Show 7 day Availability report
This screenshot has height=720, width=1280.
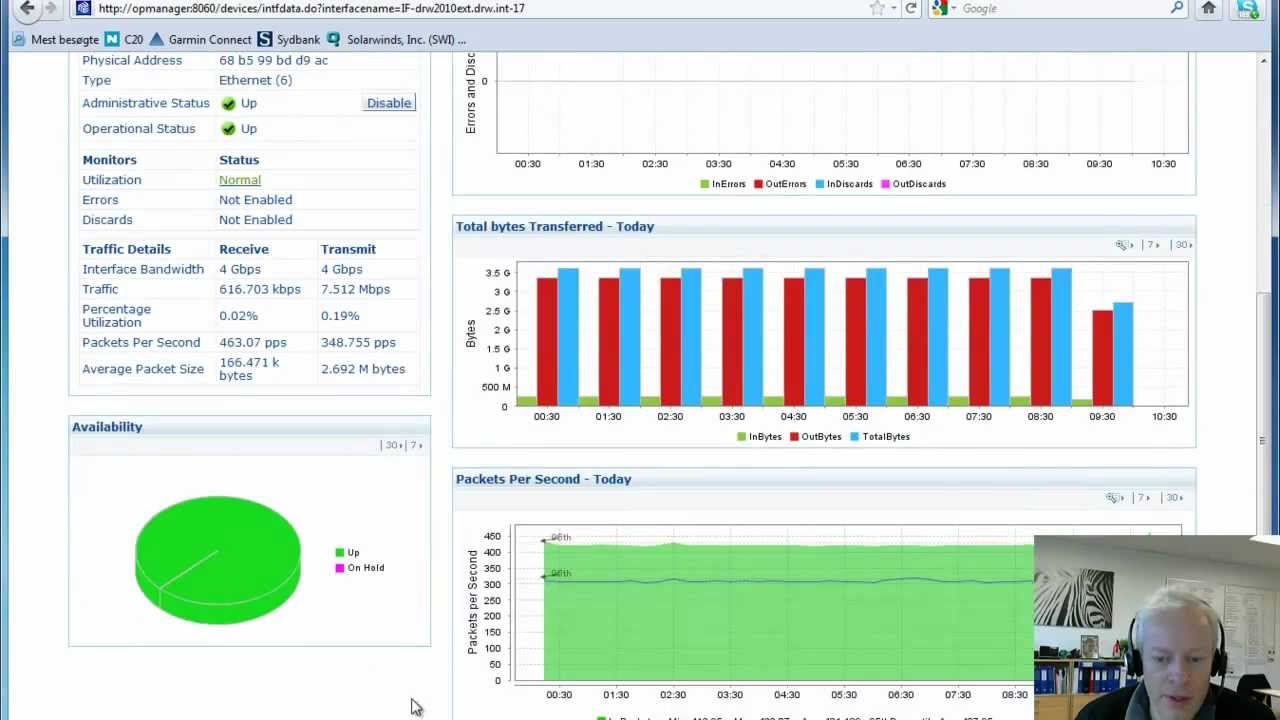416,445
